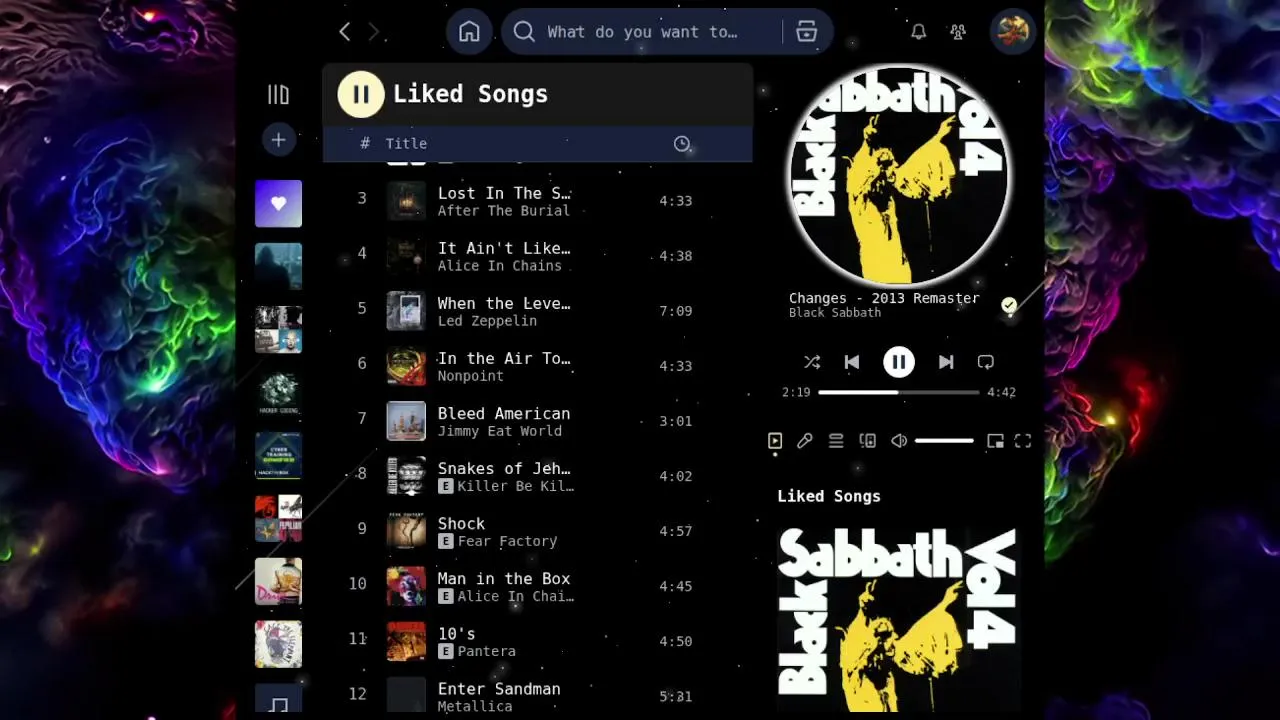
Task: Open the Black Sabbath artist link
Action: pyautogui.click(x=835, y=313)
